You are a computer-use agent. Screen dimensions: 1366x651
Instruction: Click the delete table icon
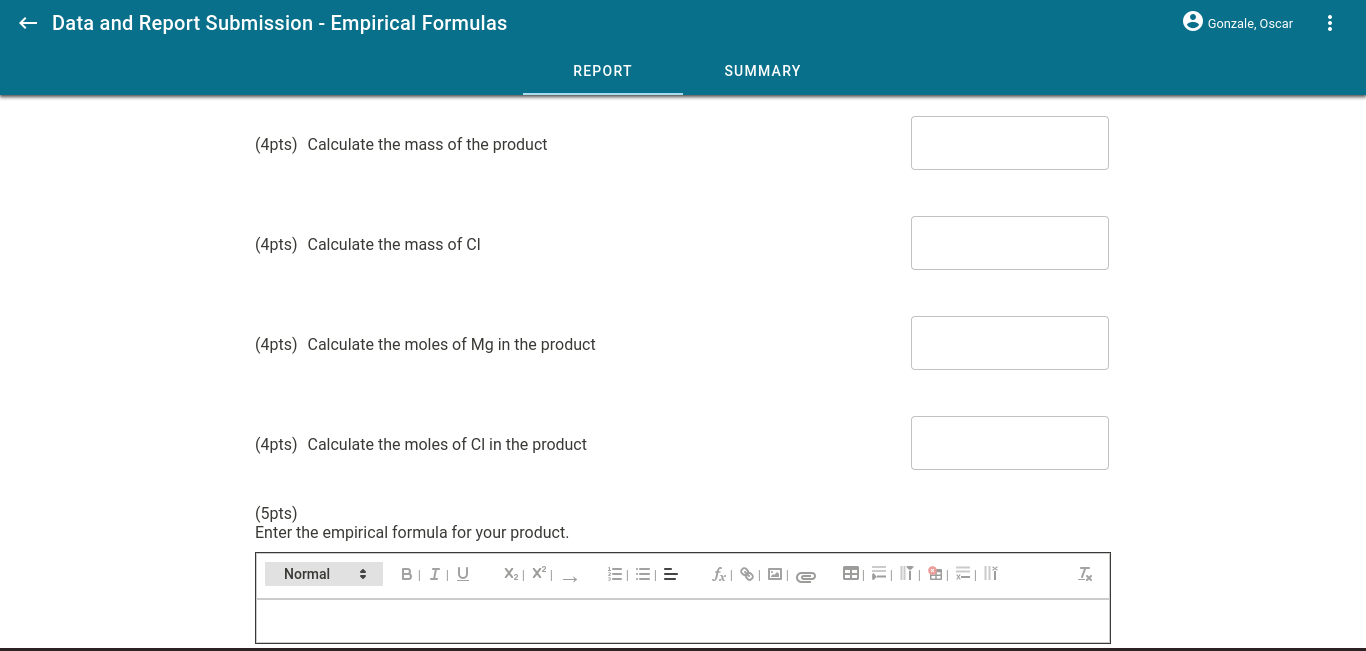tap(934, 573)
